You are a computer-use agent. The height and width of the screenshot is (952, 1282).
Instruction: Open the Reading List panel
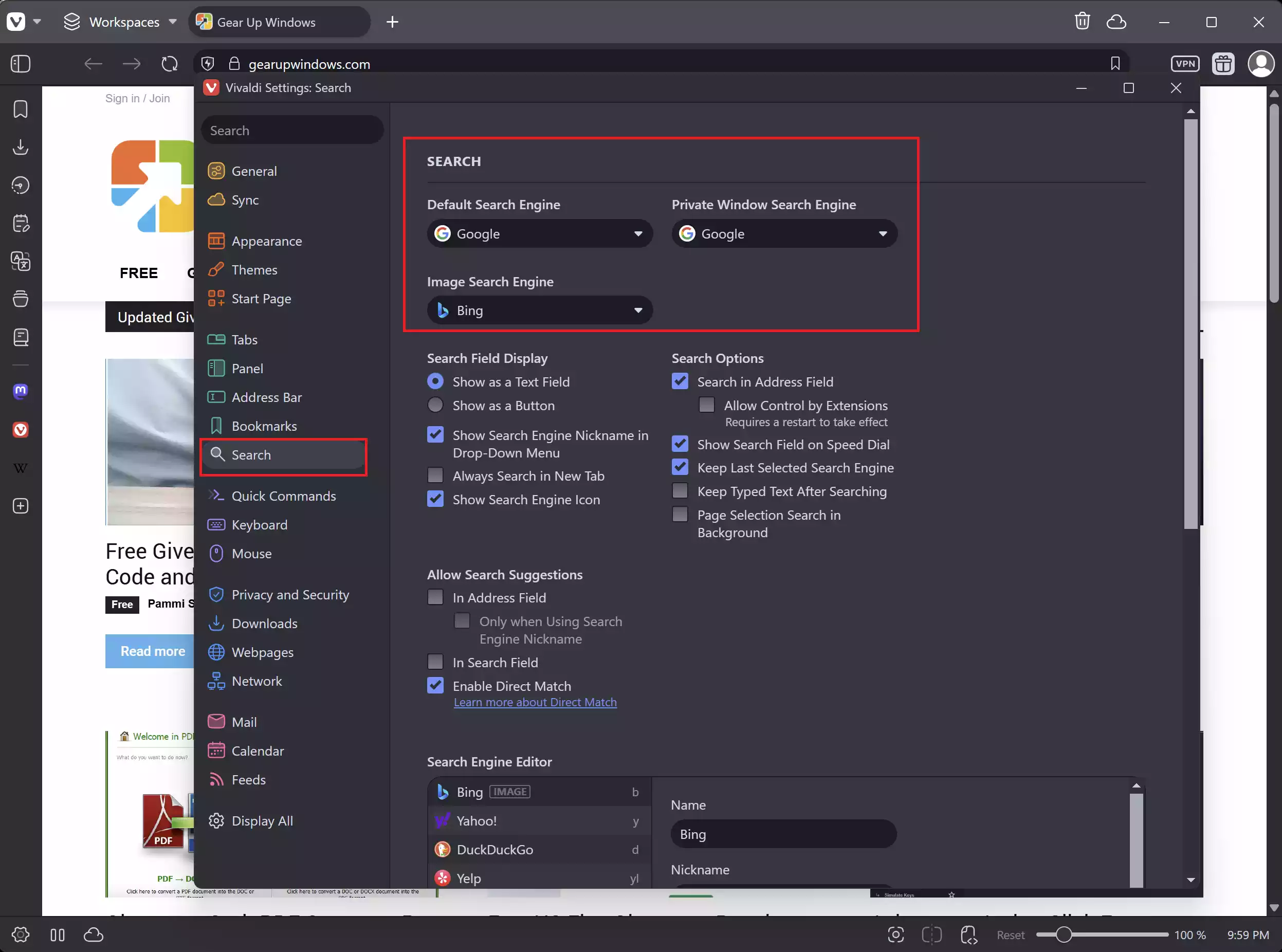click(x=20, y=337)
